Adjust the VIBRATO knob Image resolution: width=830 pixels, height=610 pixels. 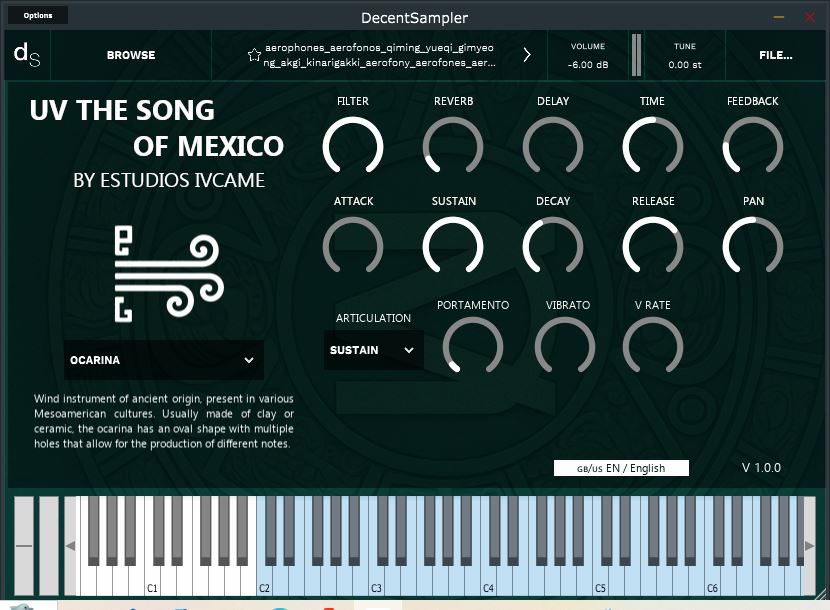click(x=565, y=347)
